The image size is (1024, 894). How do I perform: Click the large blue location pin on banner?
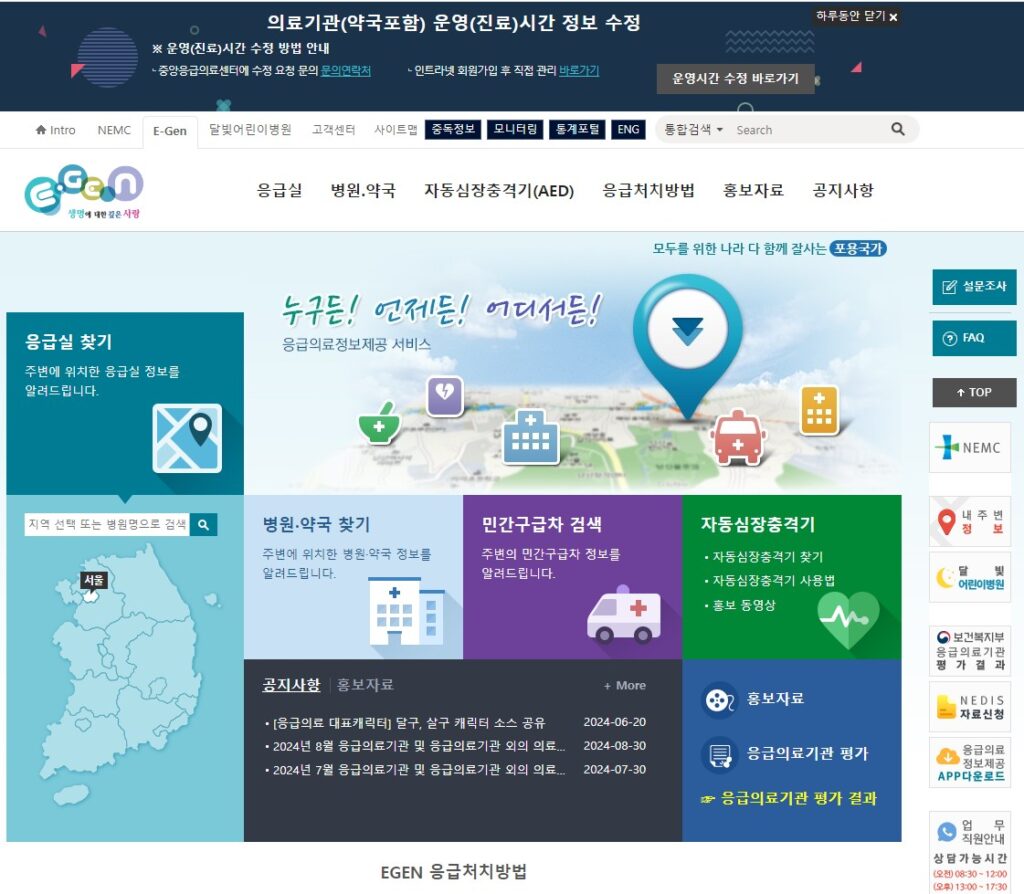click(688, 346)
